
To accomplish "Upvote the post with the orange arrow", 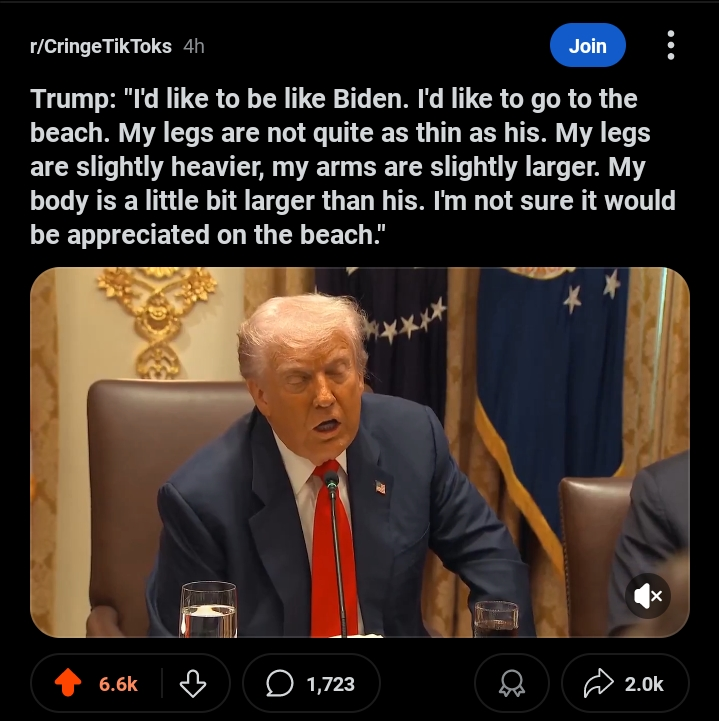I will [68, 683].
